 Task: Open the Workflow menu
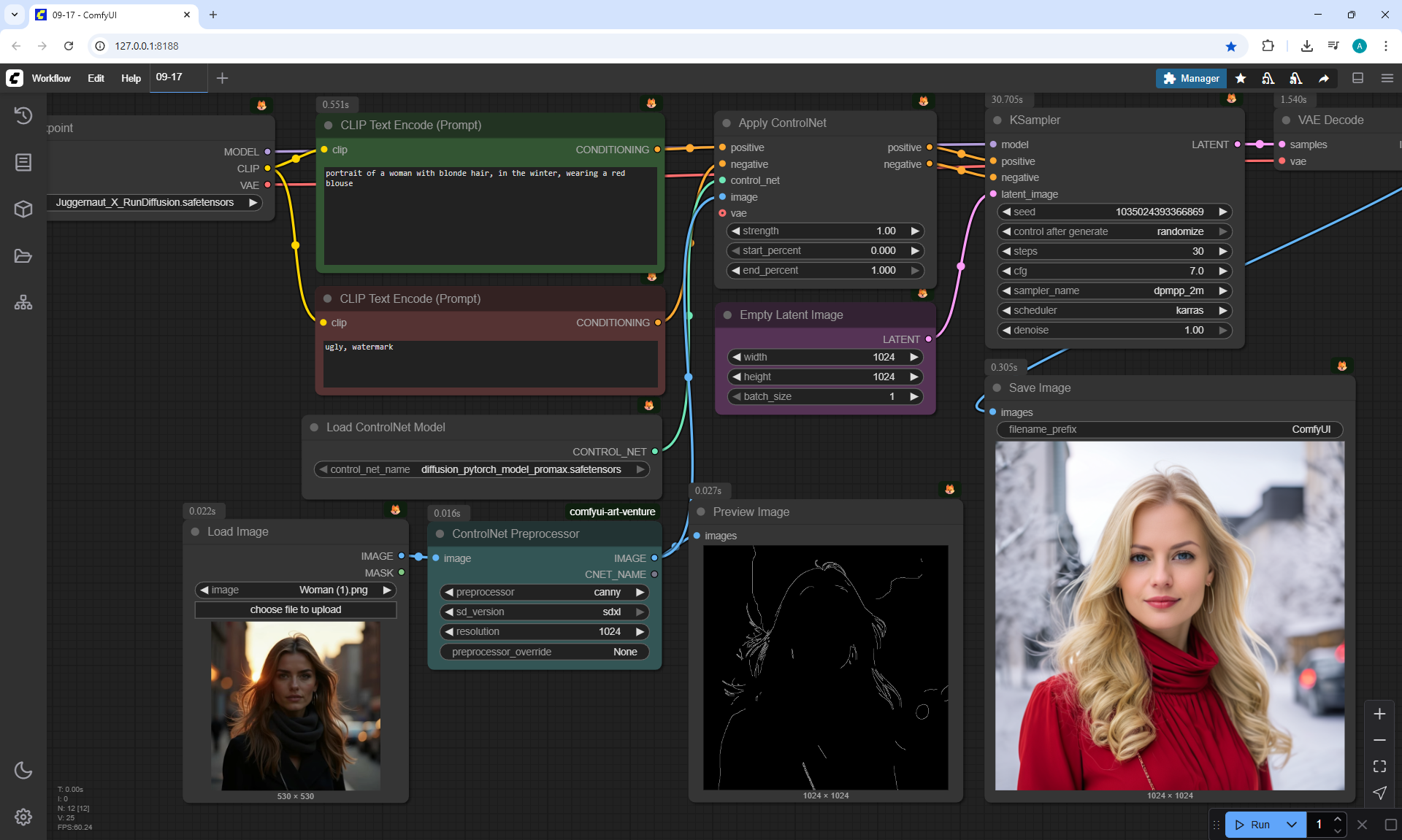(x=51, y=78)
